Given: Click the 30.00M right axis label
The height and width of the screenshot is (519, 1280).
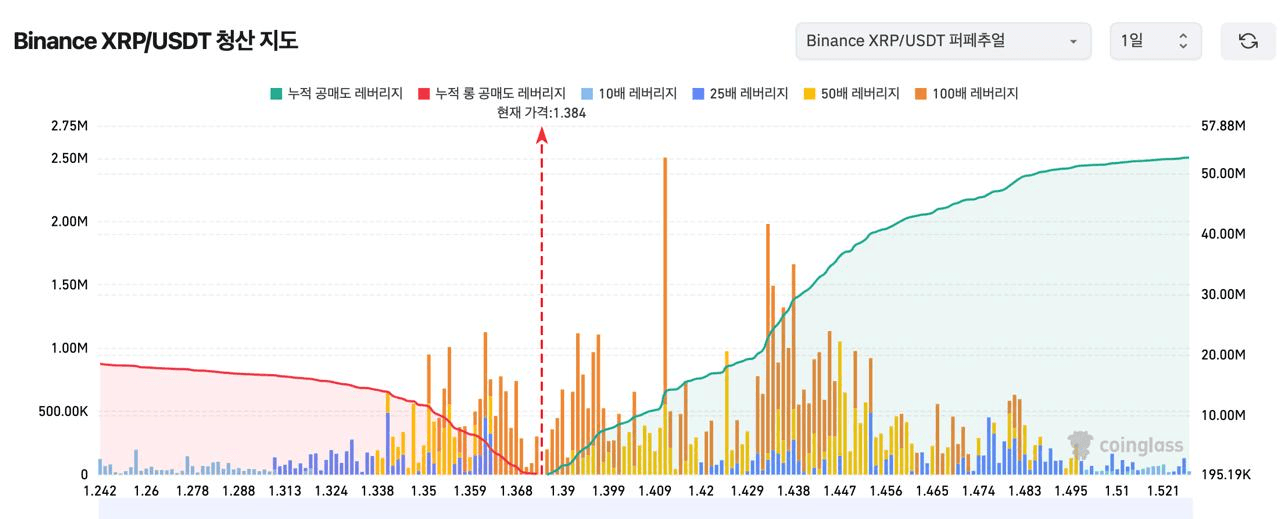Looking at the screenshot, I should pyautogui.click(x=1224, y=295).
